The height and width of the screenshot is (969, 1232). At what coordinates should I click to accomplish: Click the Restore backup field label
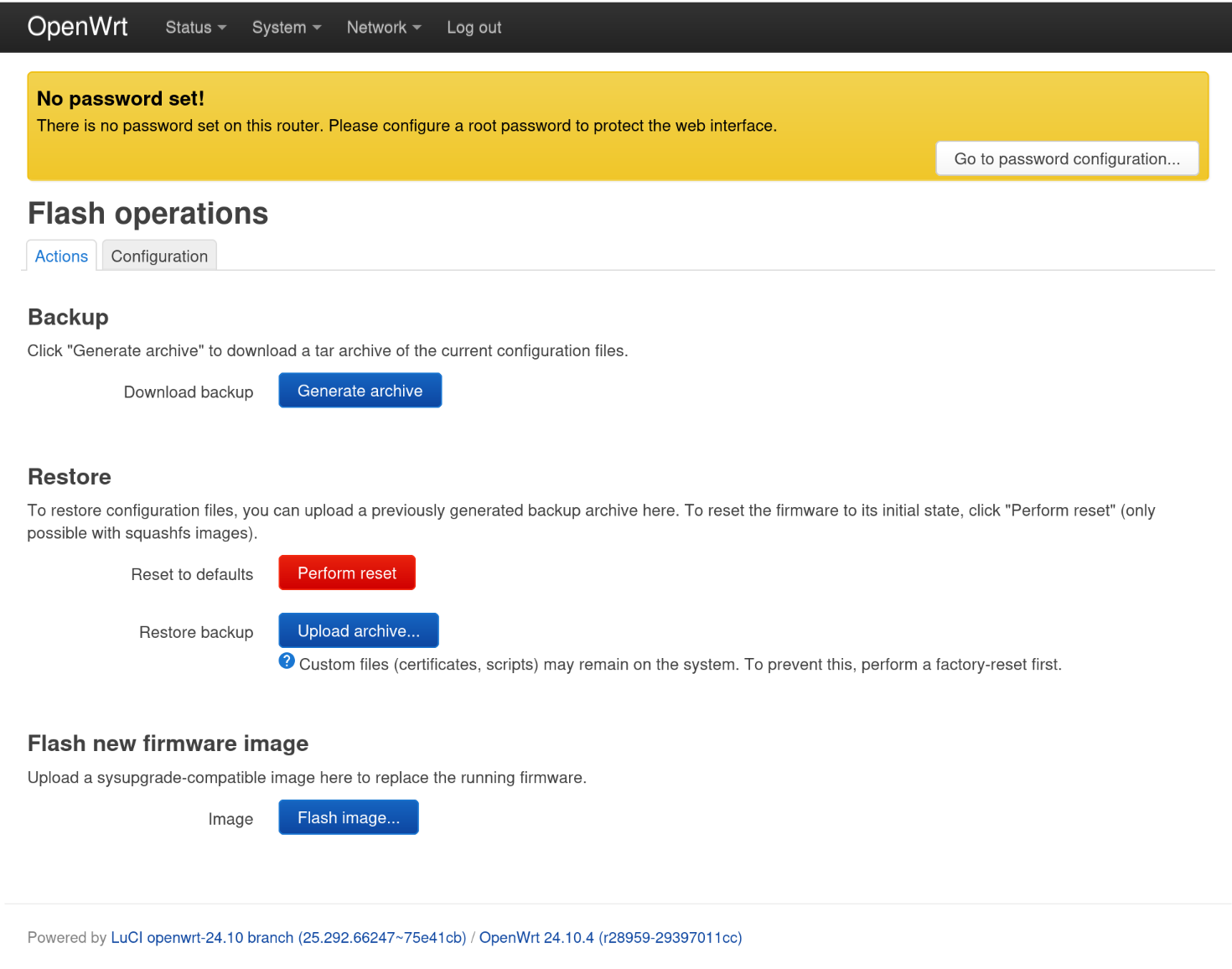tap(196, 633)
